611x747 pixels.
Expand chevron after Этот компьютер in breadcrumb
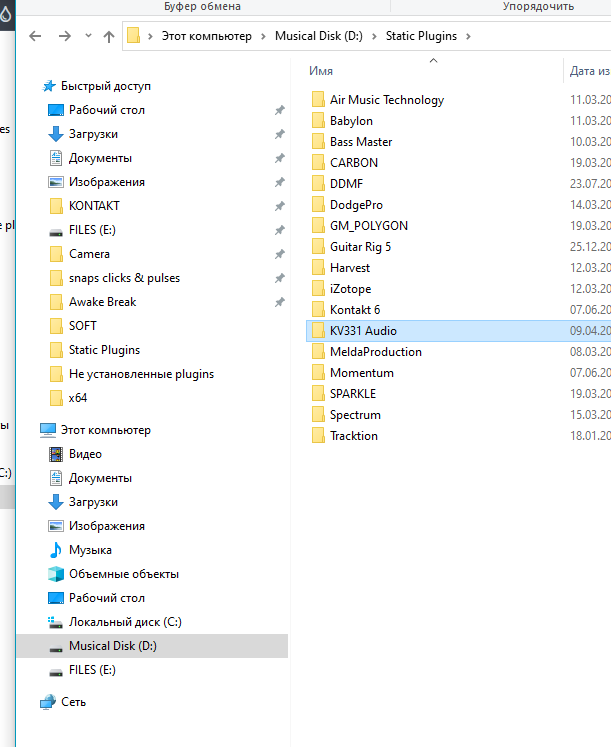point(263,36)
